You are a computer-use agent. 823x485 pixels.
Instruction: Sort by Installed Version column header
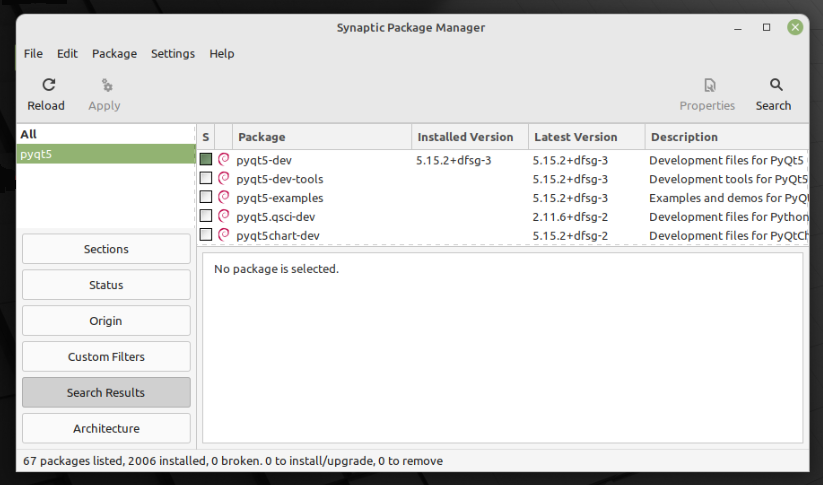pyautogui.click(x=466, y=137)
